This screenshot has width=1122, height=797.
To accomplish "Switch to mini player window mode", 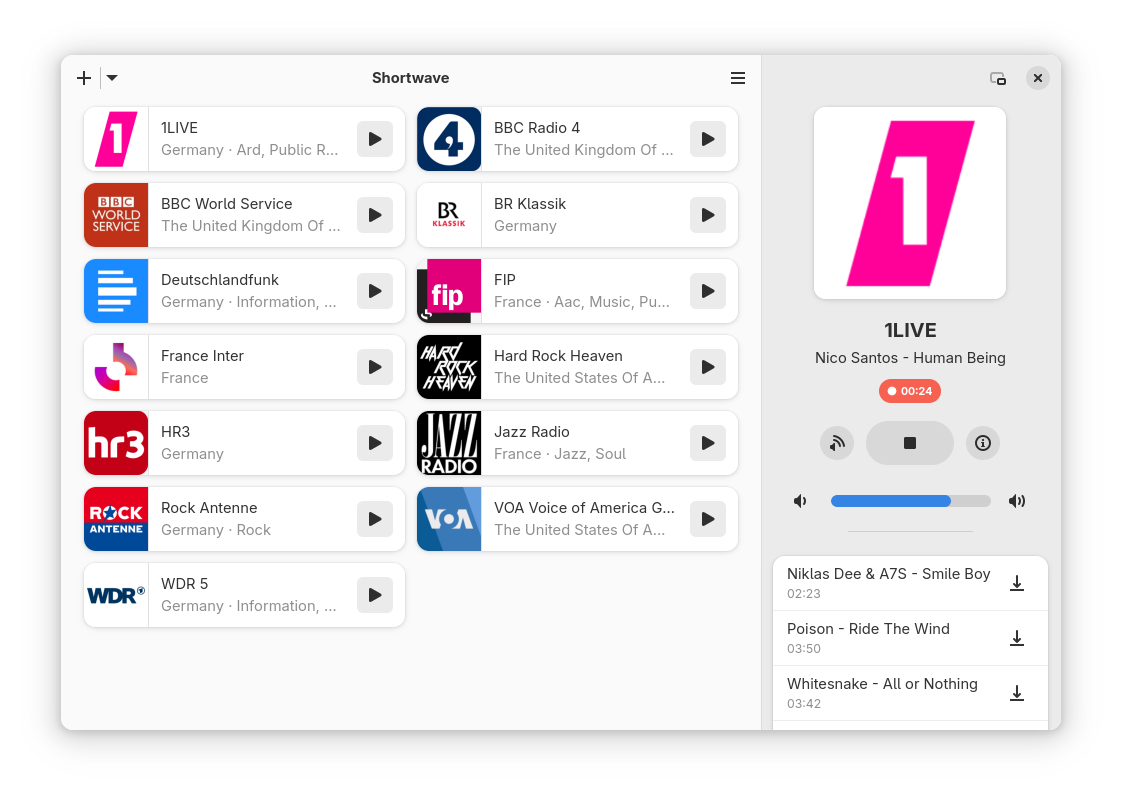I will pos(997,78).
